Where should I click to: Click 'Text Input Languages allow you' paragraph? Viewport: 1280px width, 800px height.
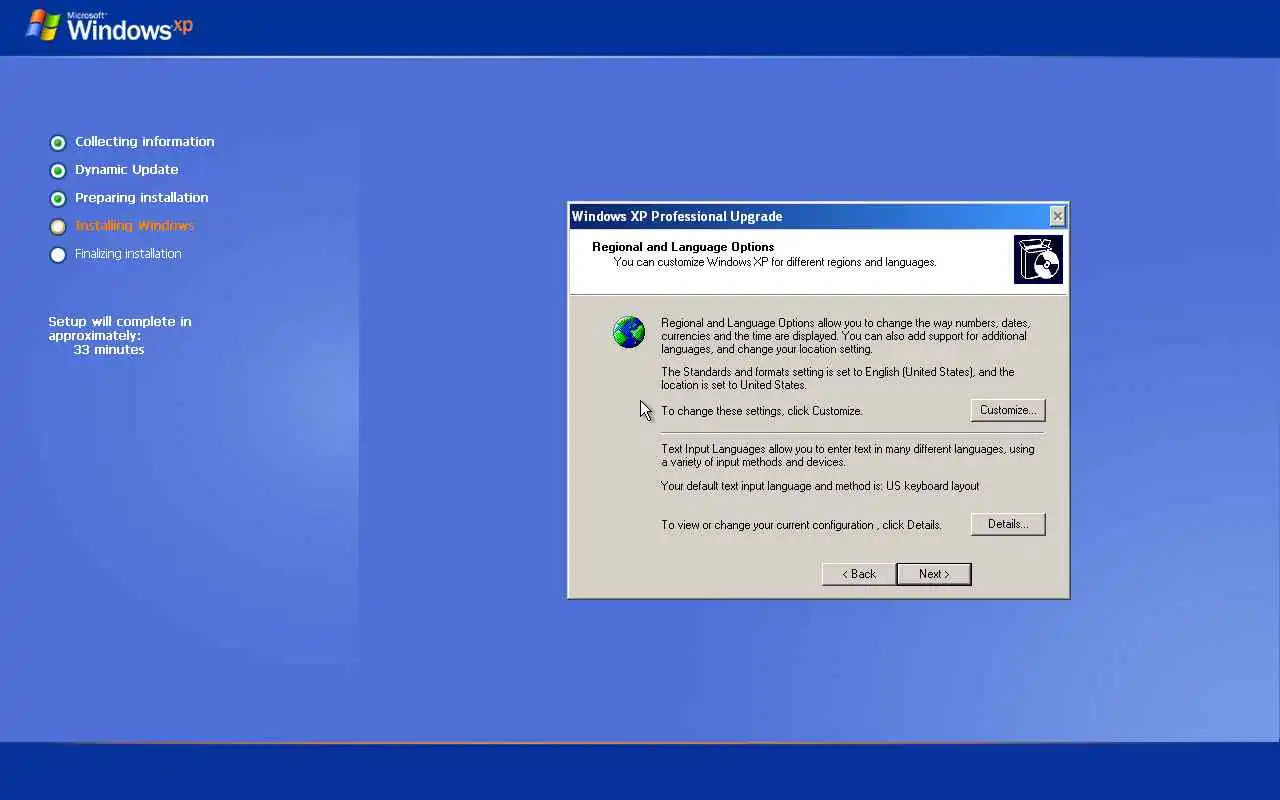(848, 456)
